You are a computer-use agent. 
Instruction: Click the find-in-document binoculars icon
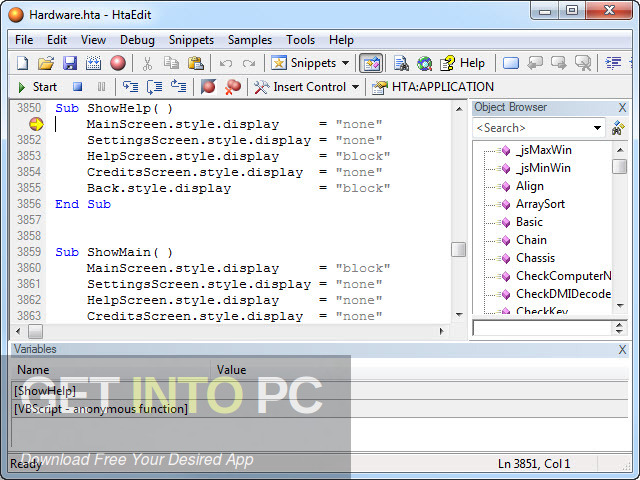pyautogui.click(x=401, y=63)
